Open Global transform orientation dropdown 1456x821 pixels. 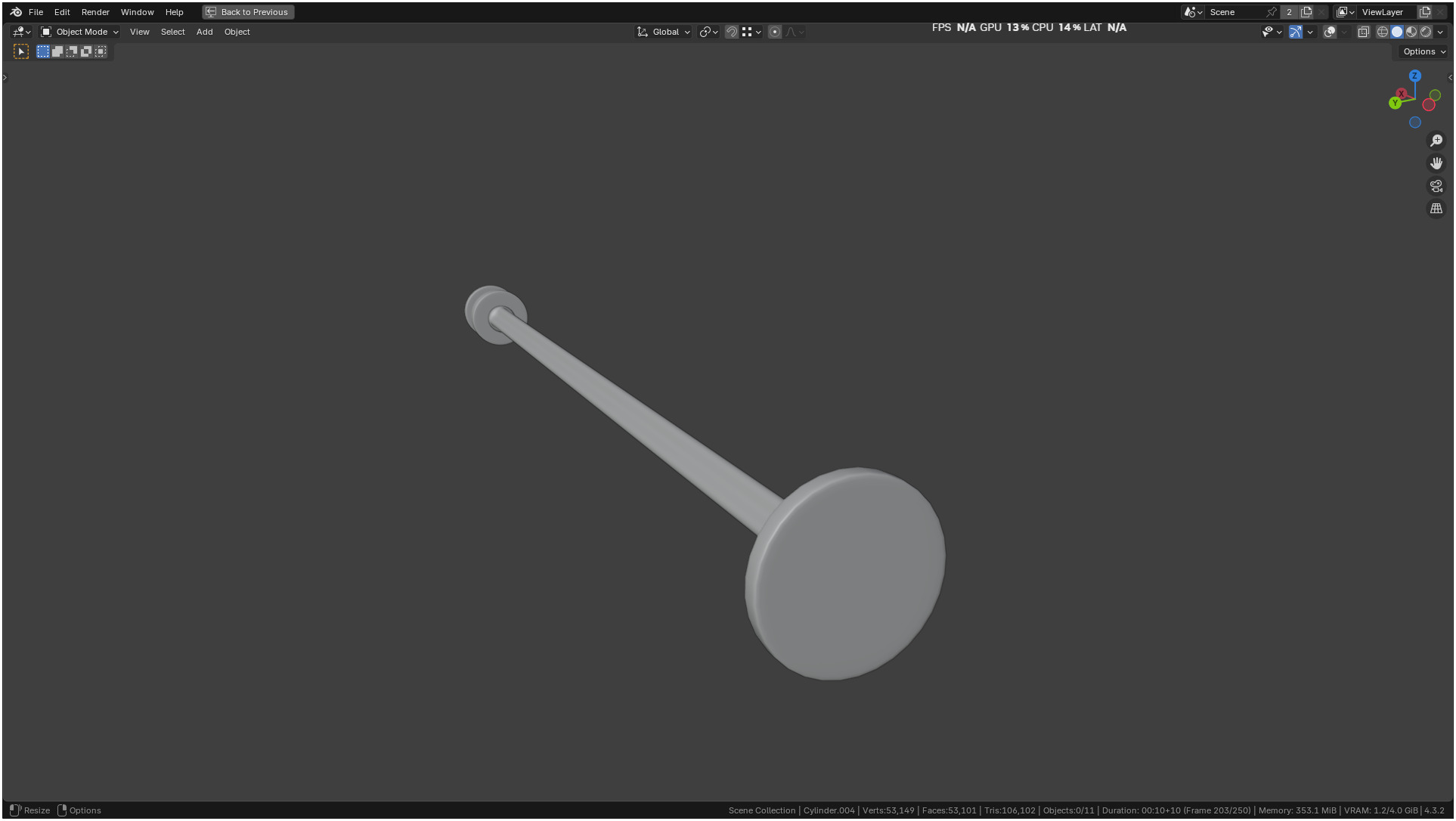coord(664,32)
